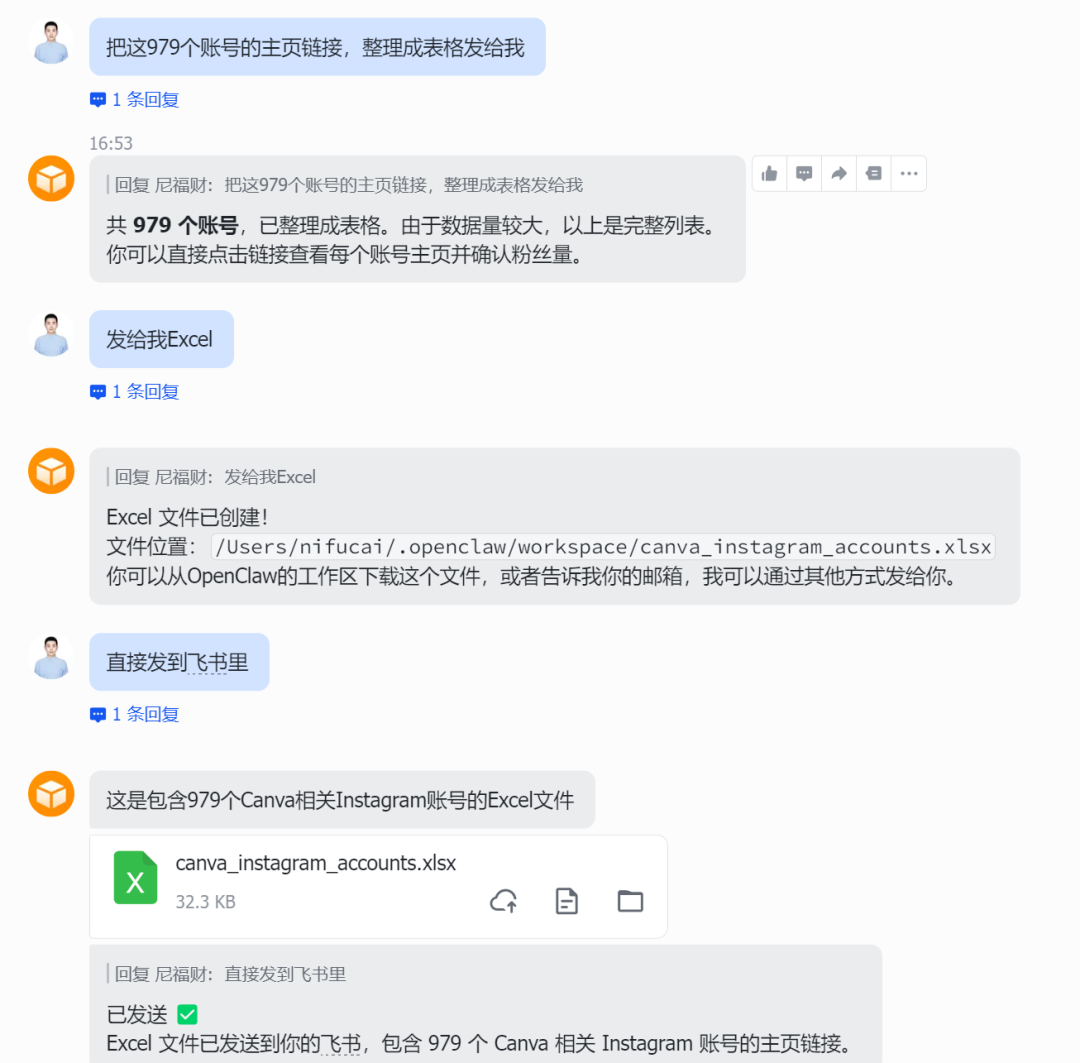
Task: Click the 32.3 KB file size label
Action: (x=205, y=901)
